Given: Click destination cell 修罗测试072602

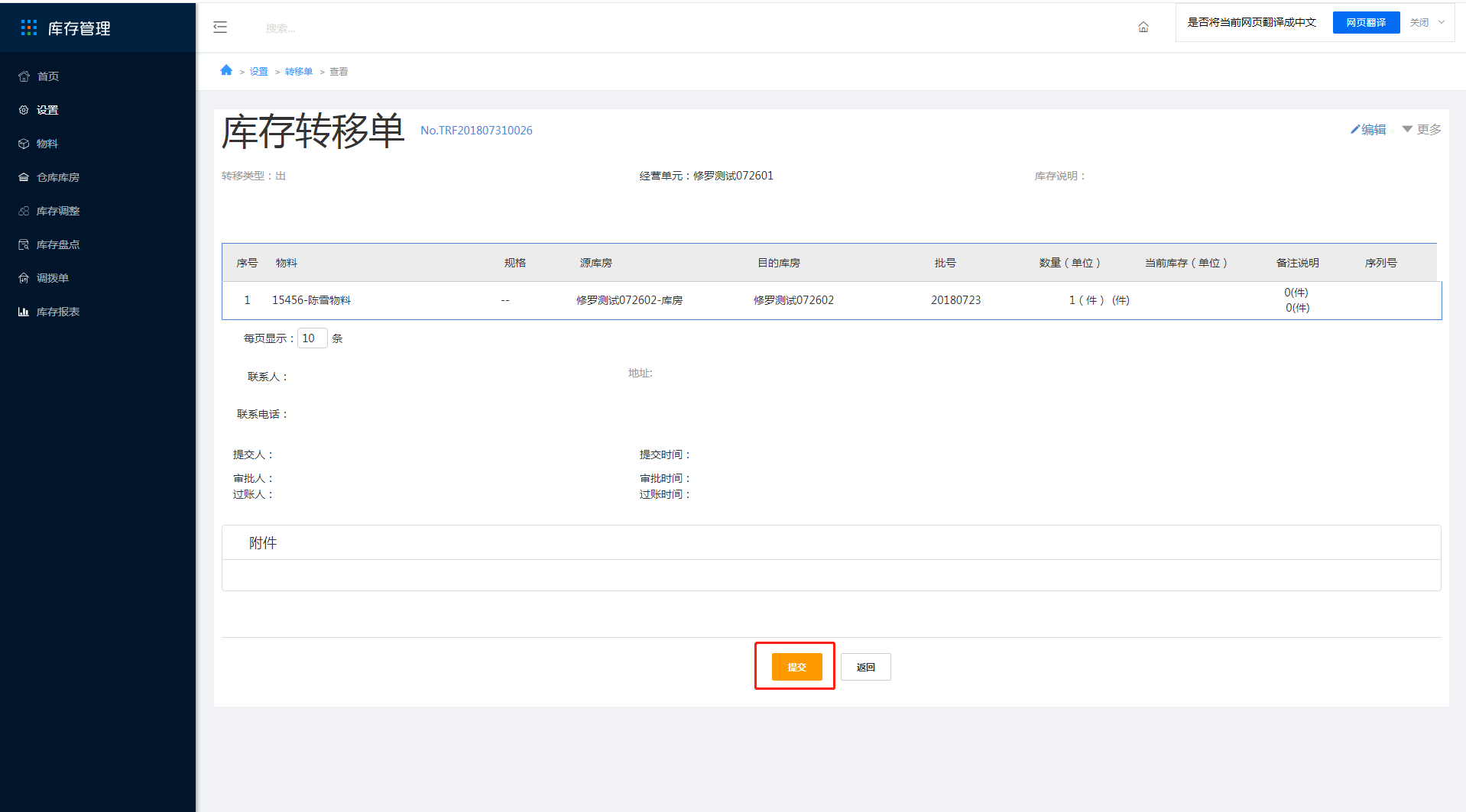Looking at the screenshot, I should 793,300.
